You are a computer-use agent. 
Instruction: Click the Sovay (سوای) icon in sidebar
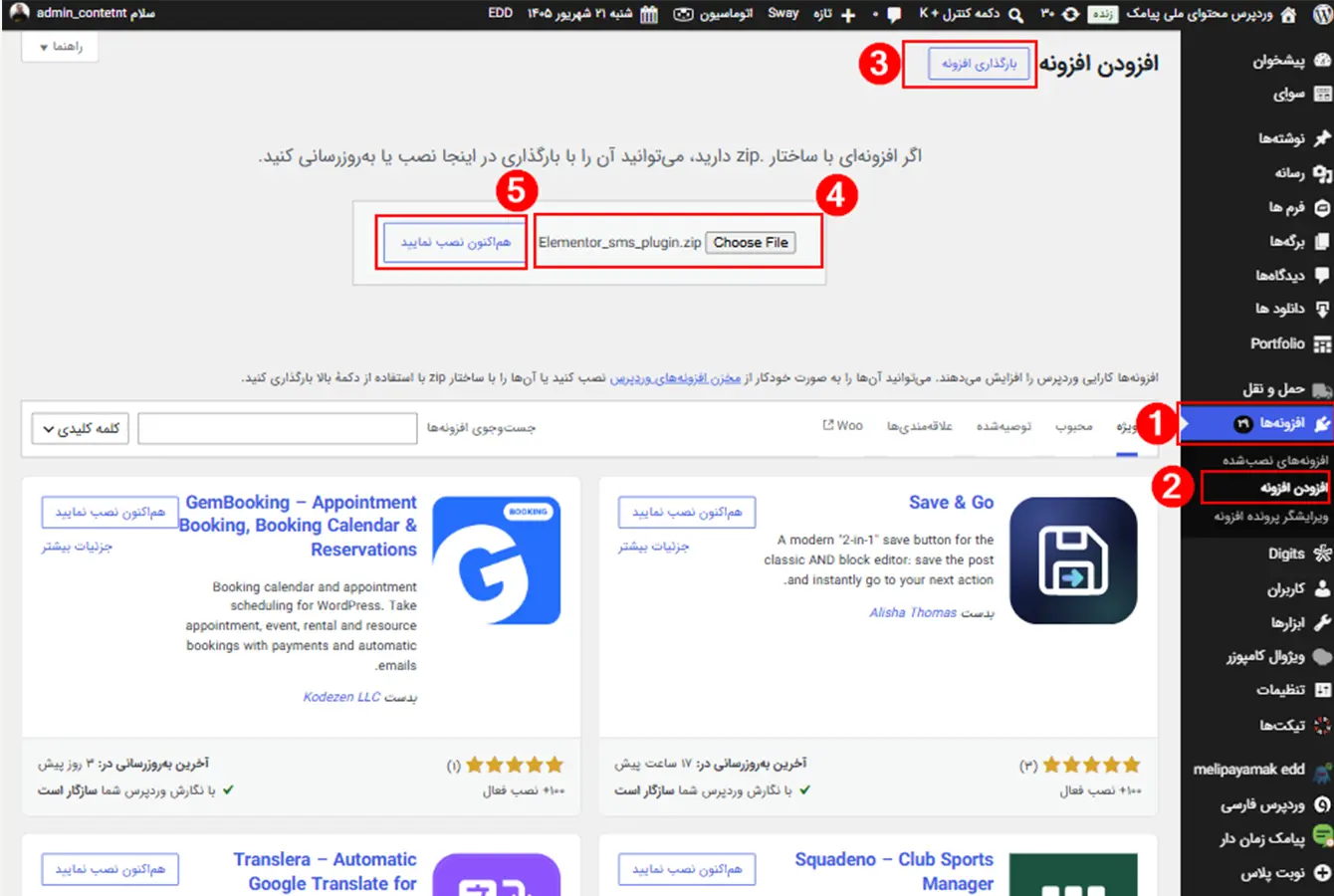(x=1322, y=94)
